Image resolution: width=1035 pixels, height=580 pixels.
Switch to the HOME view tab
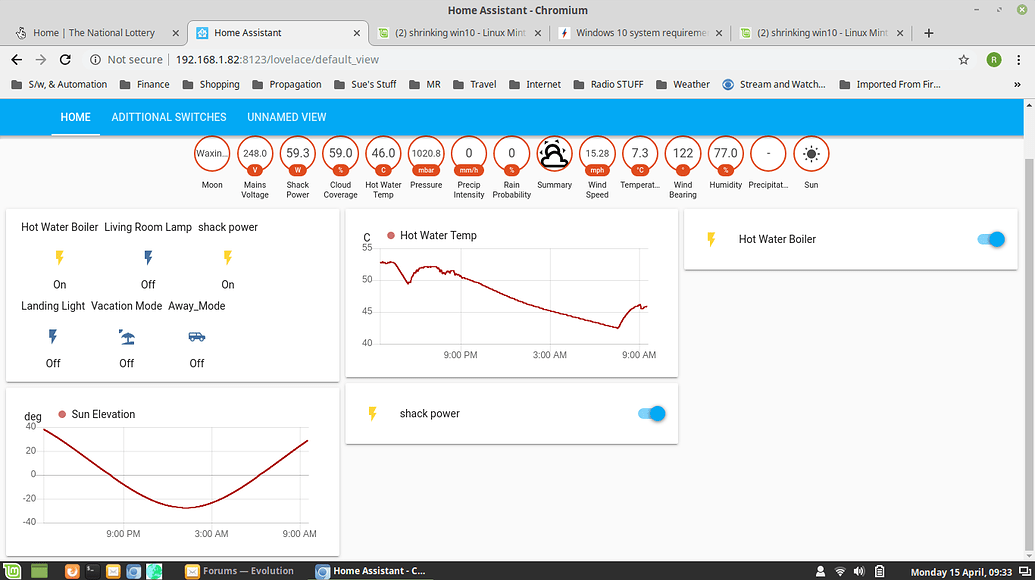(x=75, y=117)
